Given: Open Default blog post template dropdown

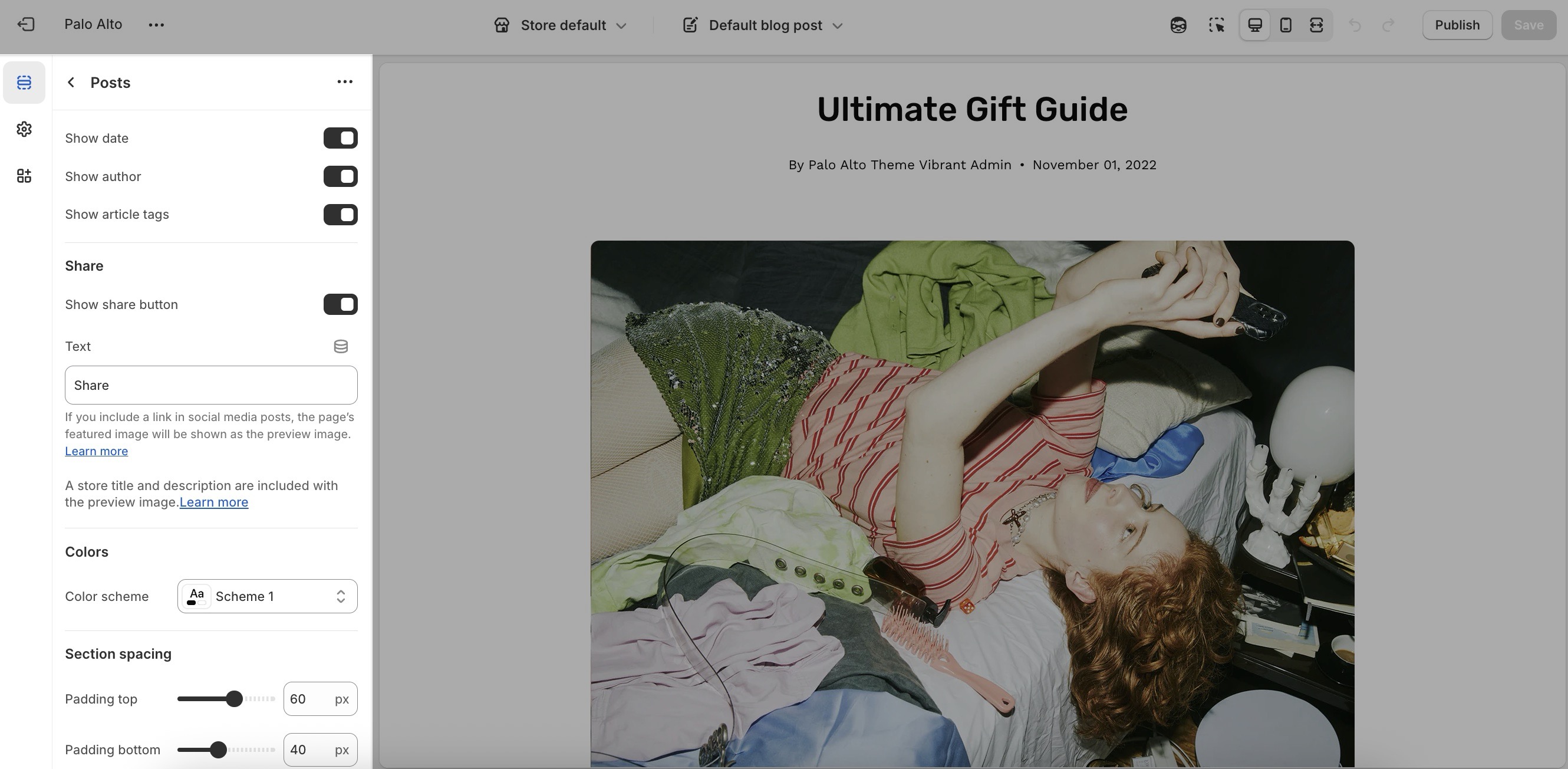Looking at the screenshot, I should 763,25.
